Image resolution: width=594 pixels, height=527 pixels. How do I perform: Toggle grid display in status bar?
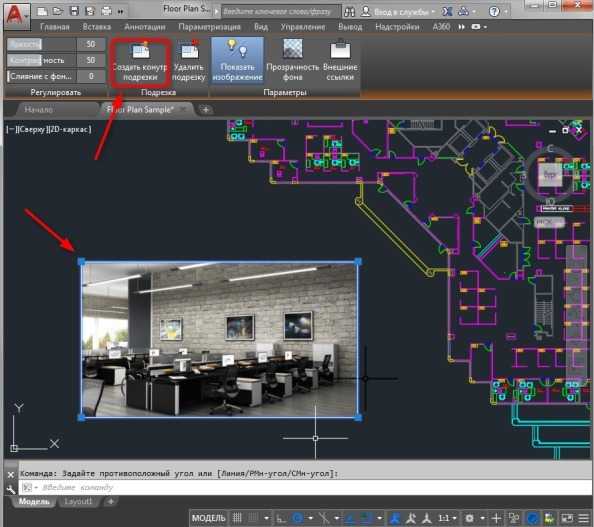237,518
